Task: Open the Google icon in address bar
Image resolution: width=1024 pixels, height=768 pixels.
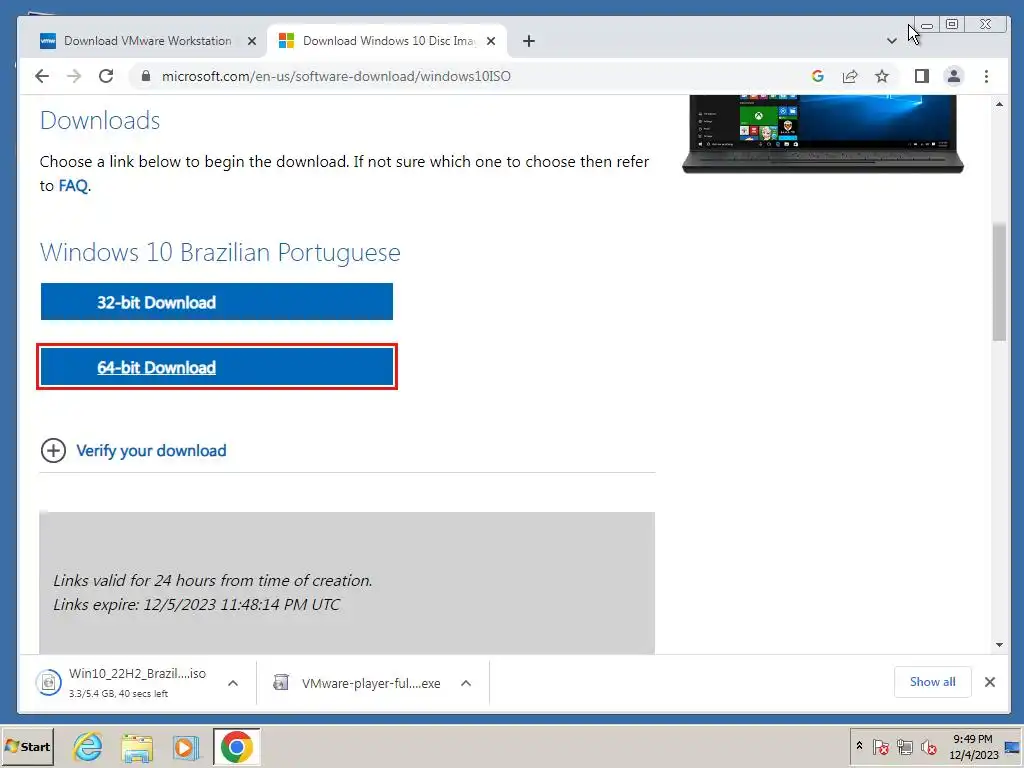Action: pyautogui.click(x=818, y=76)
